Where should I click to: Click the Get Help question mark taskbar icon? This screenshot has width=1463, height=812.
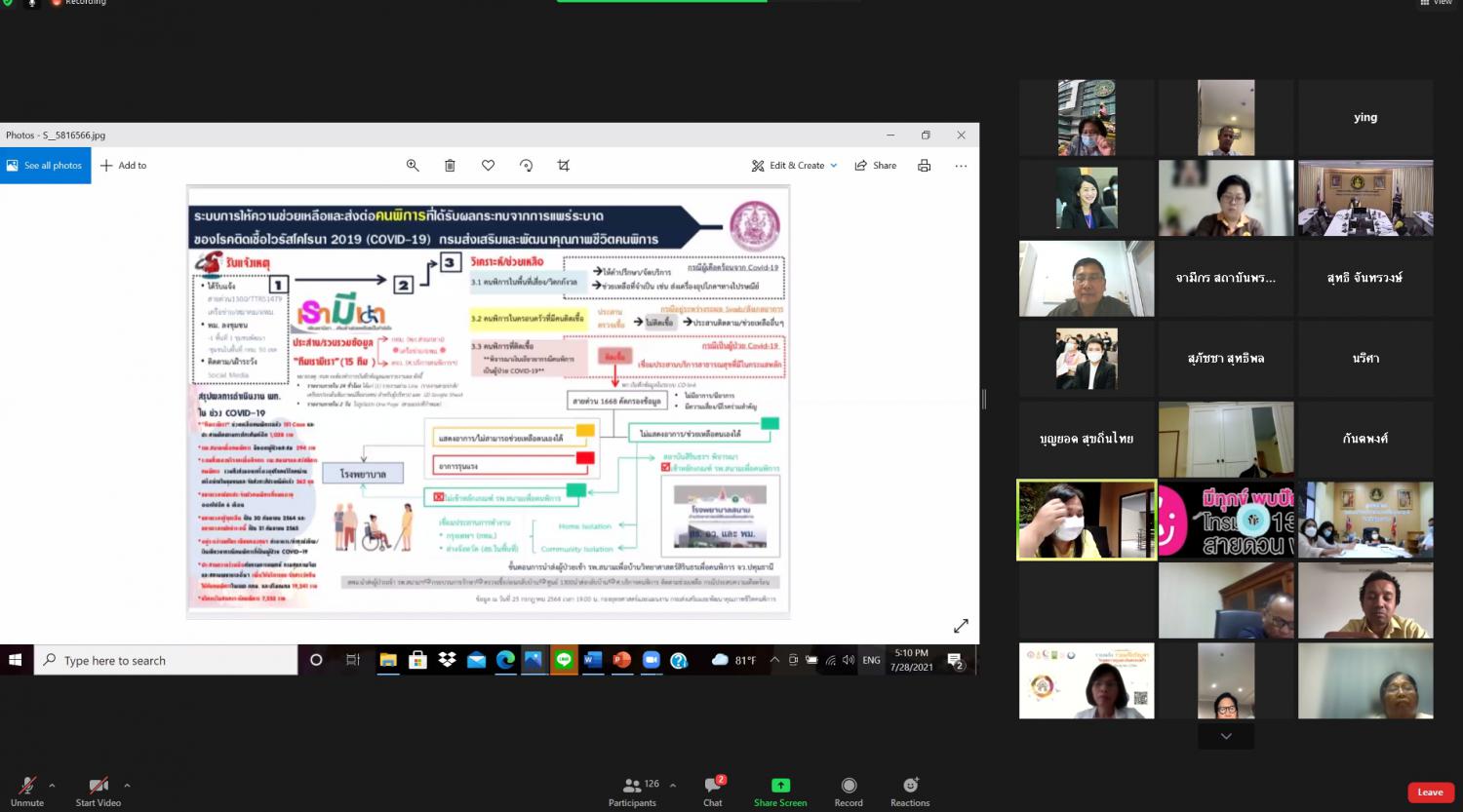[679, 660]
